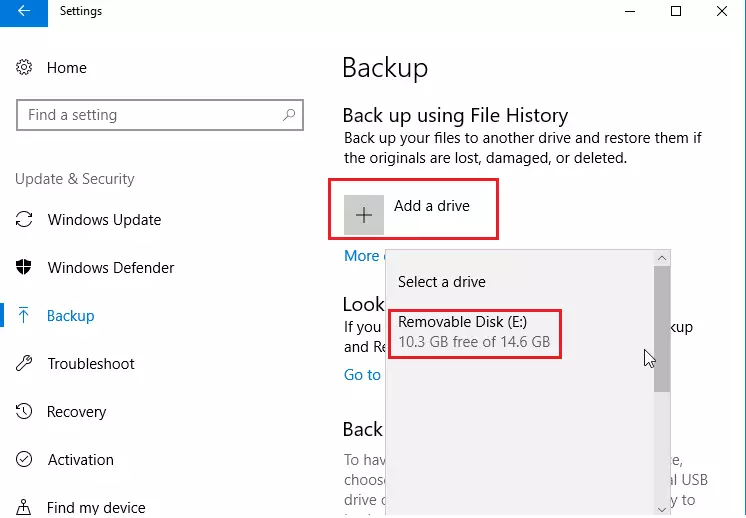Click the drive list scrollbar thumb
This screenshot has height=518, width=746.
point(662,329)
